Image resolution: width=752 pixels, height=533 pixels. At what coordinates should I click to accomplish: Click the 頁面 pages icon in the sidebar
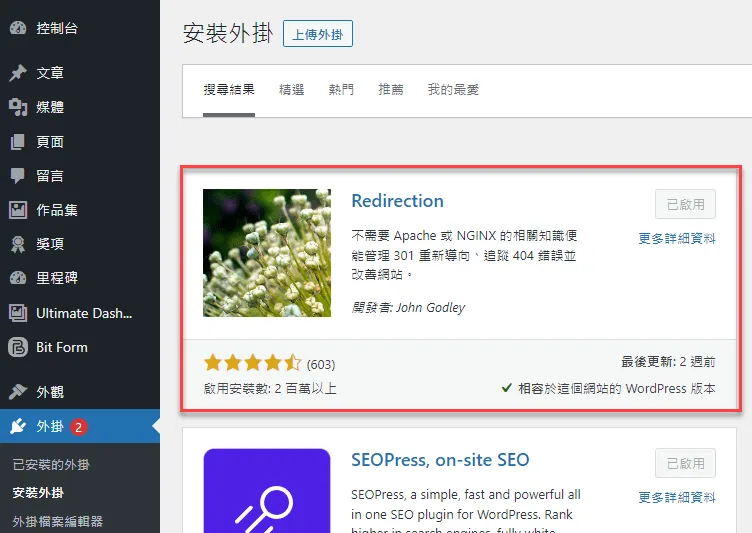pyautogui.click(x=18, y=142)
